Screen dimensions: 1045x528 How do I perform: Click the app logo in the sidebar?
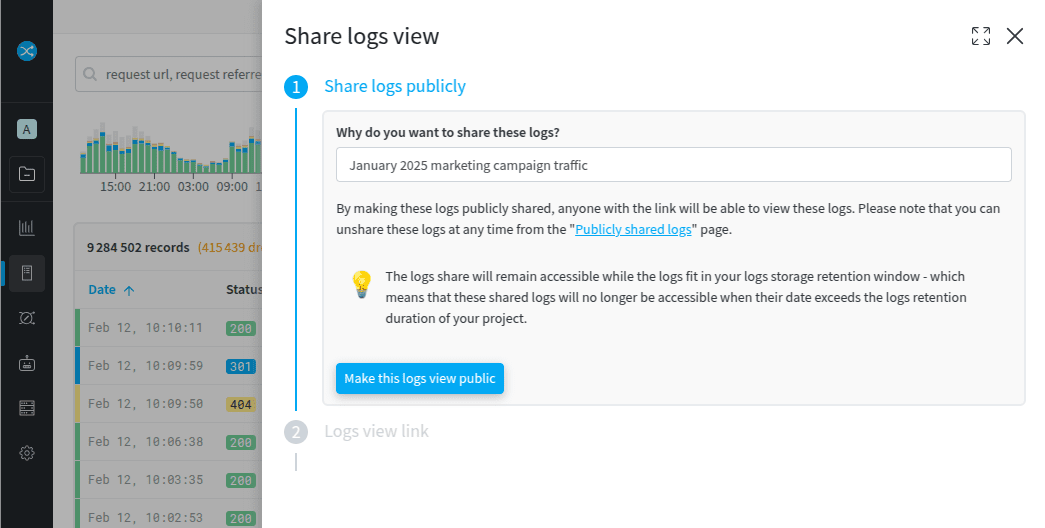[27, 51]
